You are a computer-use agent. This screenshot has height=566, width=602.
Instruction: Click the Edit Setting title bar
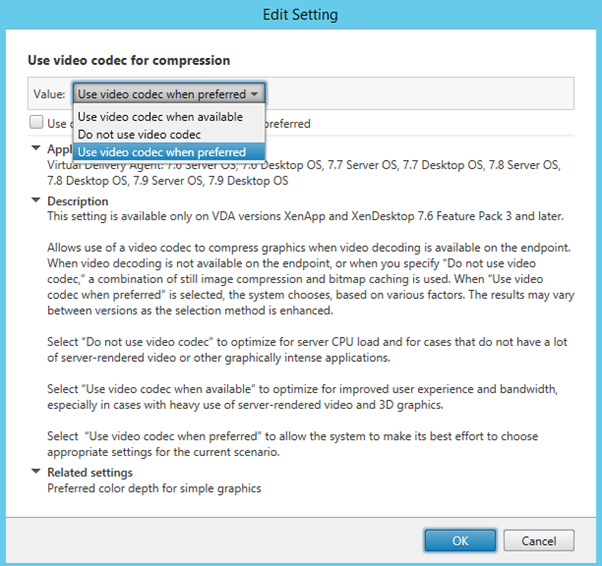[x=300, y=15]
